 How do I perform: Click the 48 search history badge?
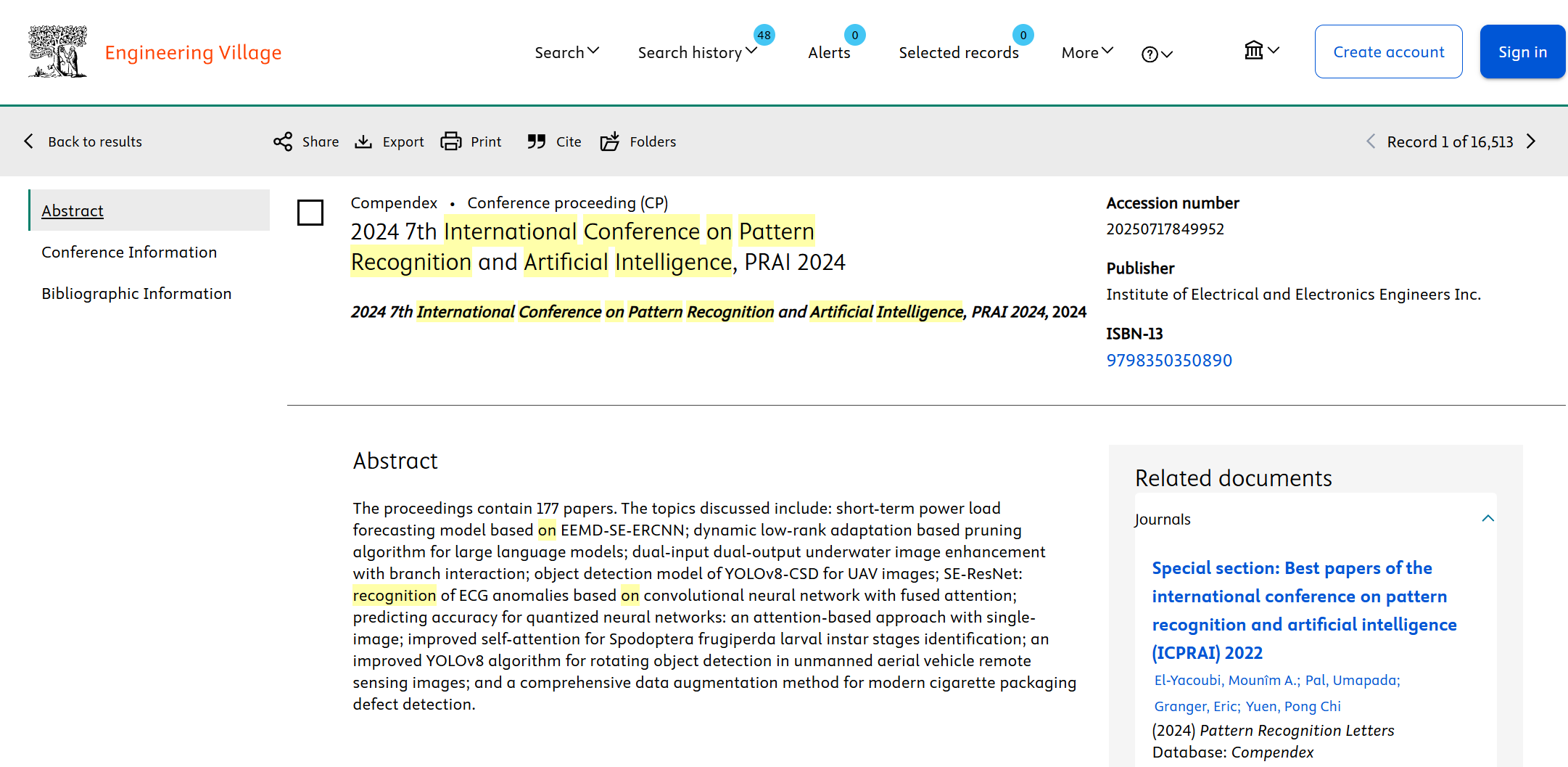(764, 35)
